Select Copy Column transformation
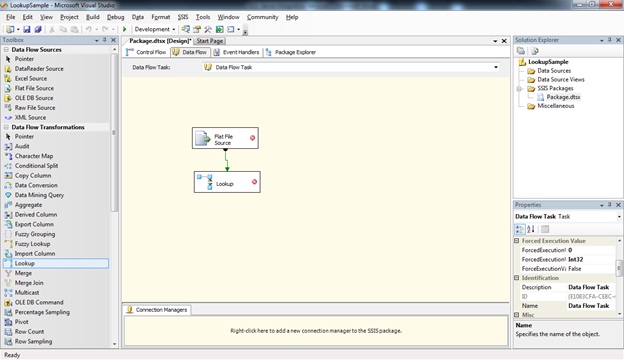 click(33, 175)
